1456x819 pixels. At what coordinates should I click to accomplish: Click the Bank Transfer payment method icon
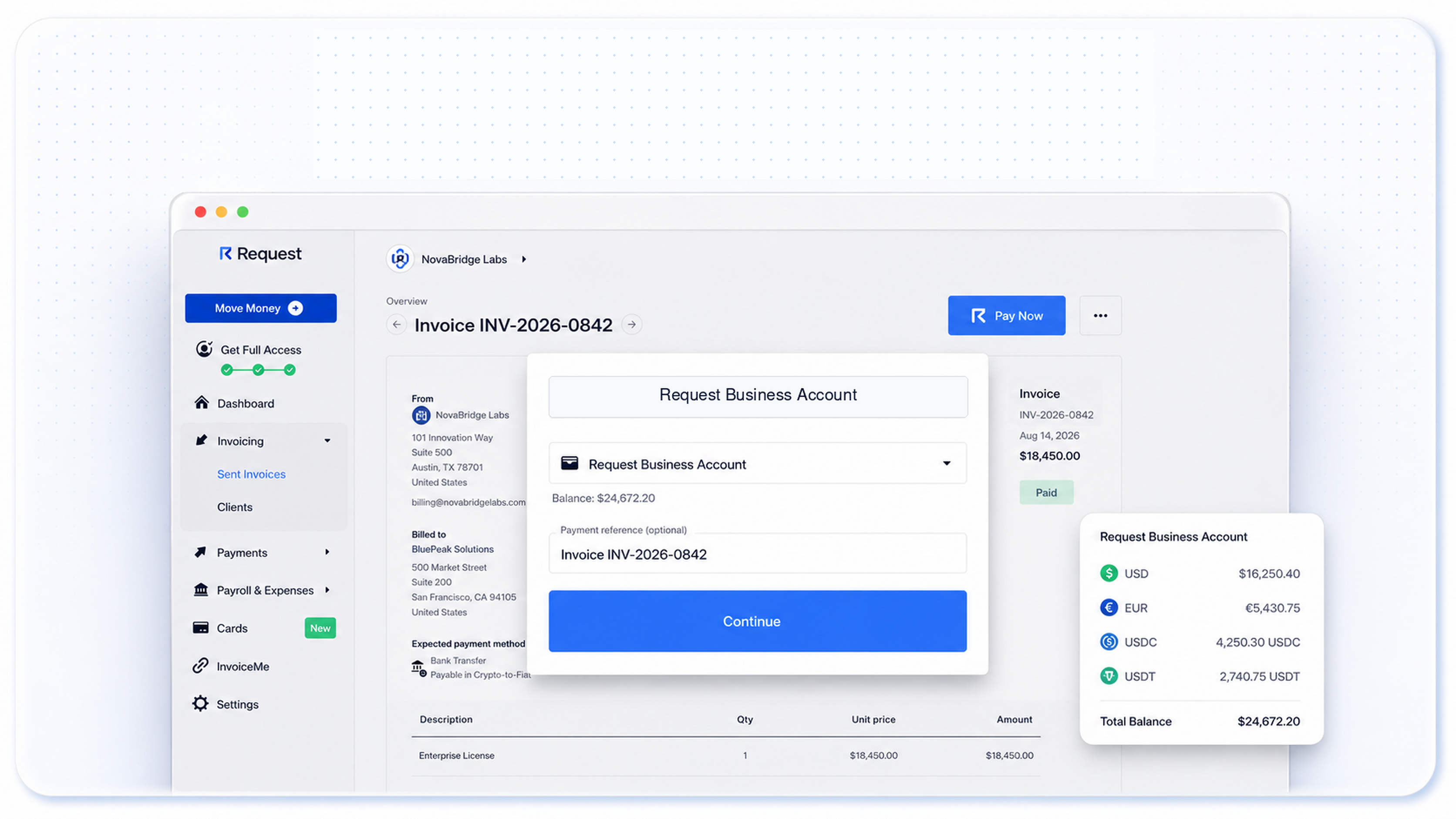pyautogui.click(x=419, y=668)
